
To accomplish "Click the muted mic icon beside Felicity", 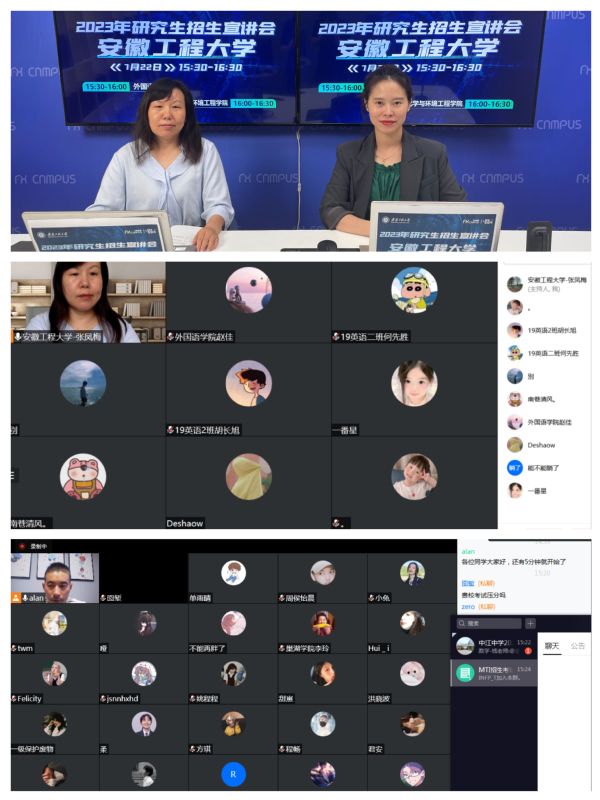I will (x=14, y=698).
